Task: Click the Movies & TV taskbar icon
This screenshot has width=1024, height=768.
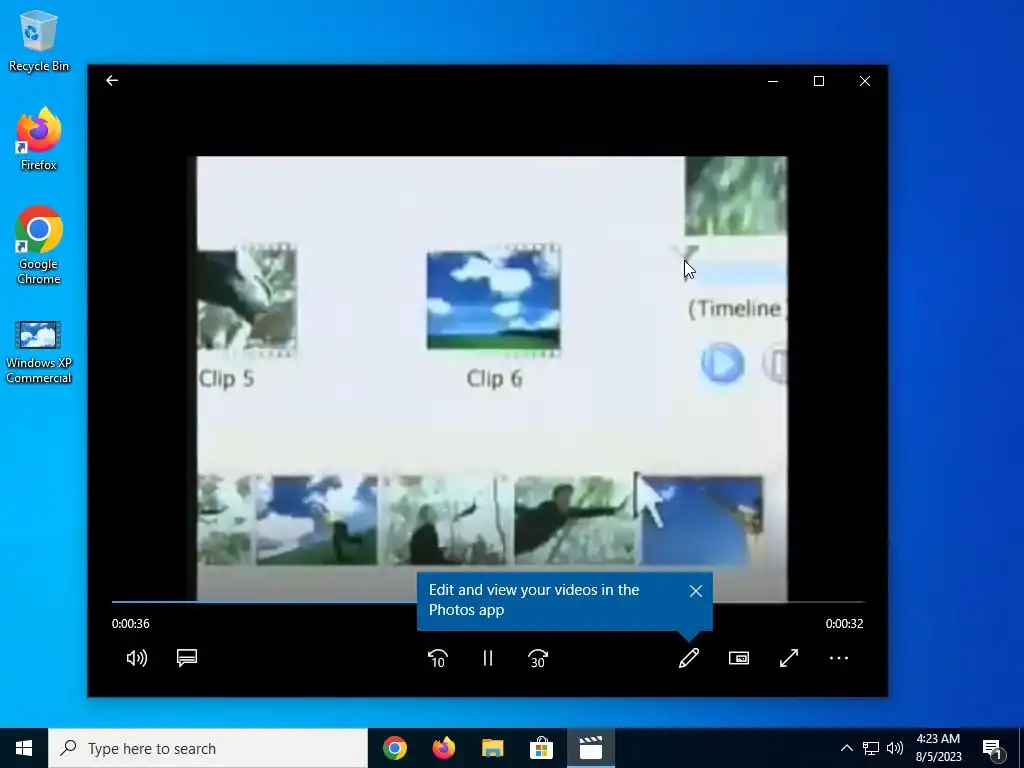Action: pyautogui.click(x=590, y=748)
